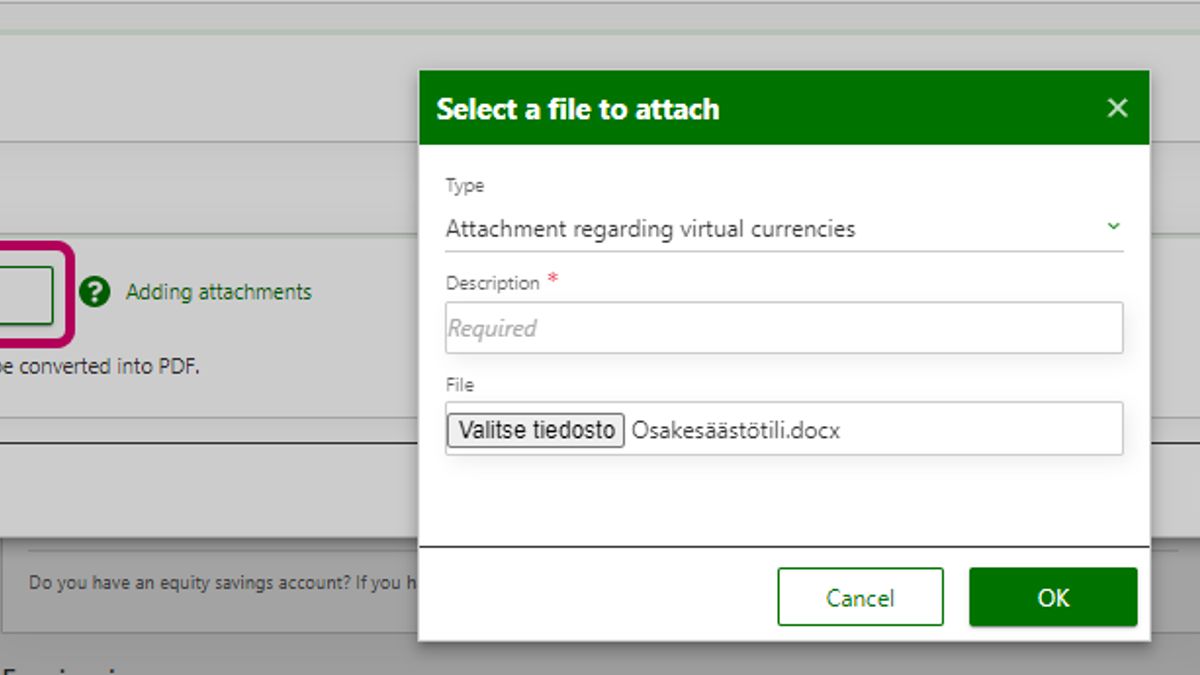The height and width of the screenshot is (675, 1200).
Task: Click the green question mark help icon
Action: tap(94, 292)
